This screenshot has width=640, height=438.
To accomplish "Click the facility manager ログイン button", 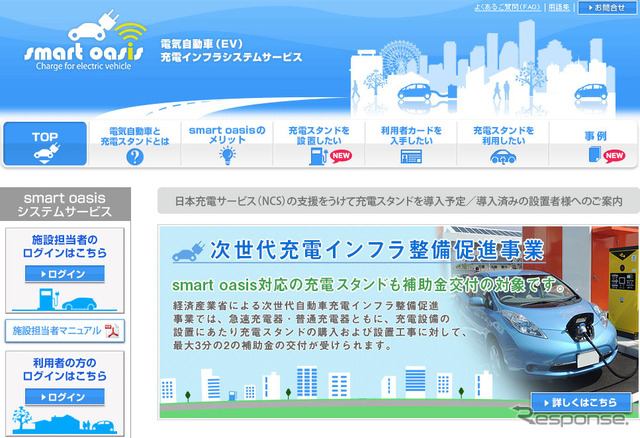I will point(64,274).
